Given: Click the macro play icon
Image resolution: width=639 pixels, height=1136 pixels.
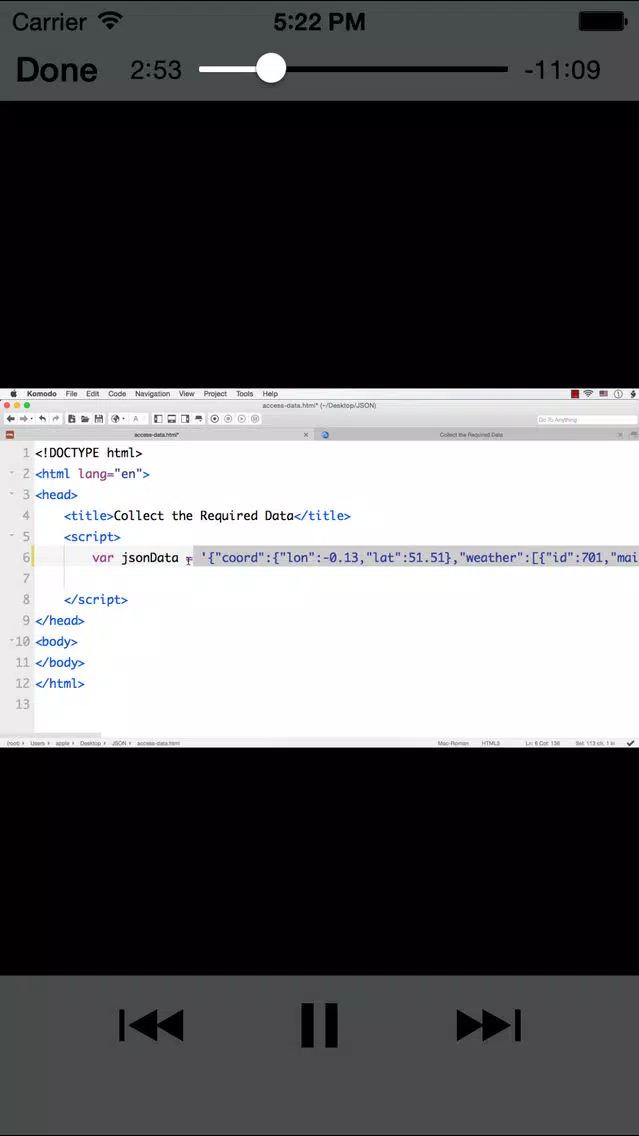Looking at the screenshot, I should tap(241, 419).
